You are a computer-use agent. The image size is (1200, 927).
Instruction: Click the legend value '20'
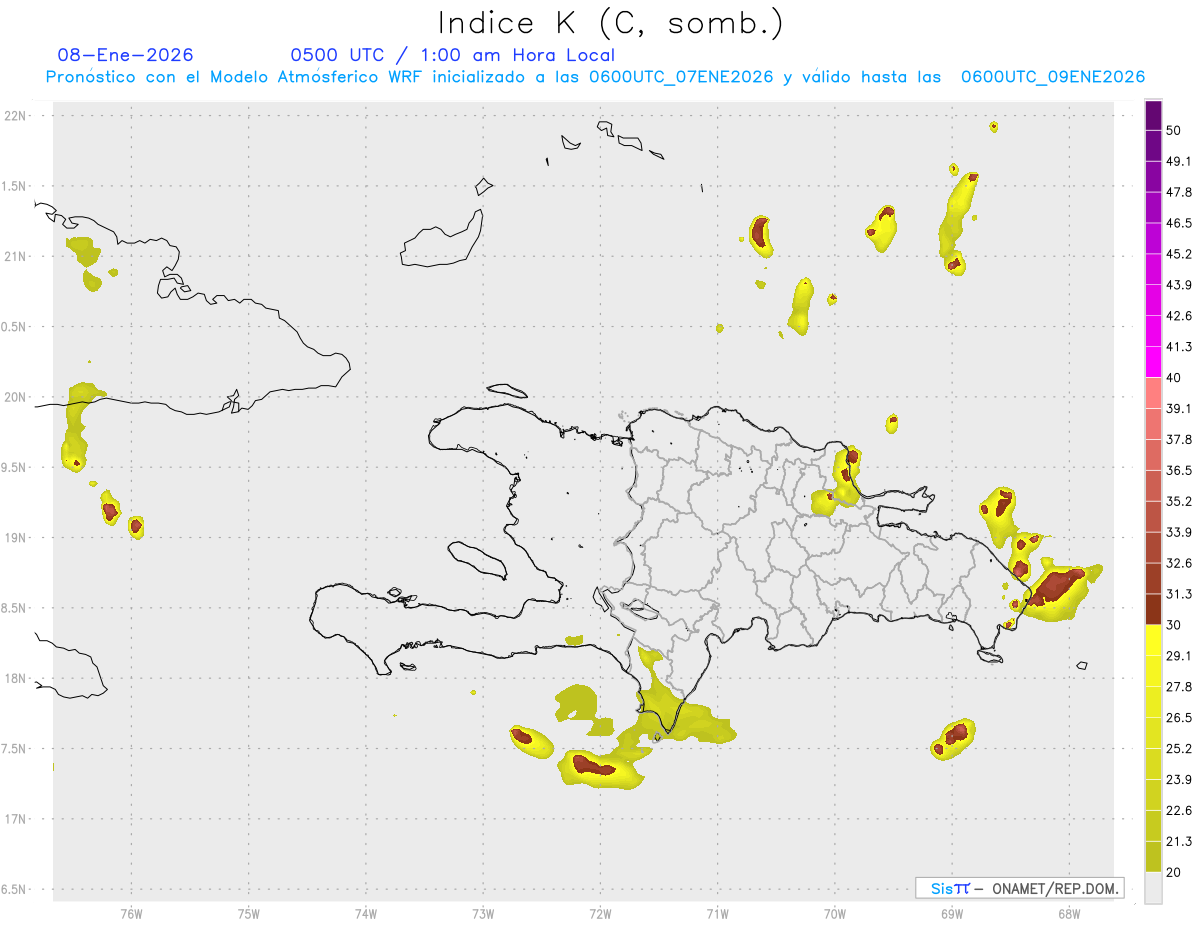(1175, 872)
